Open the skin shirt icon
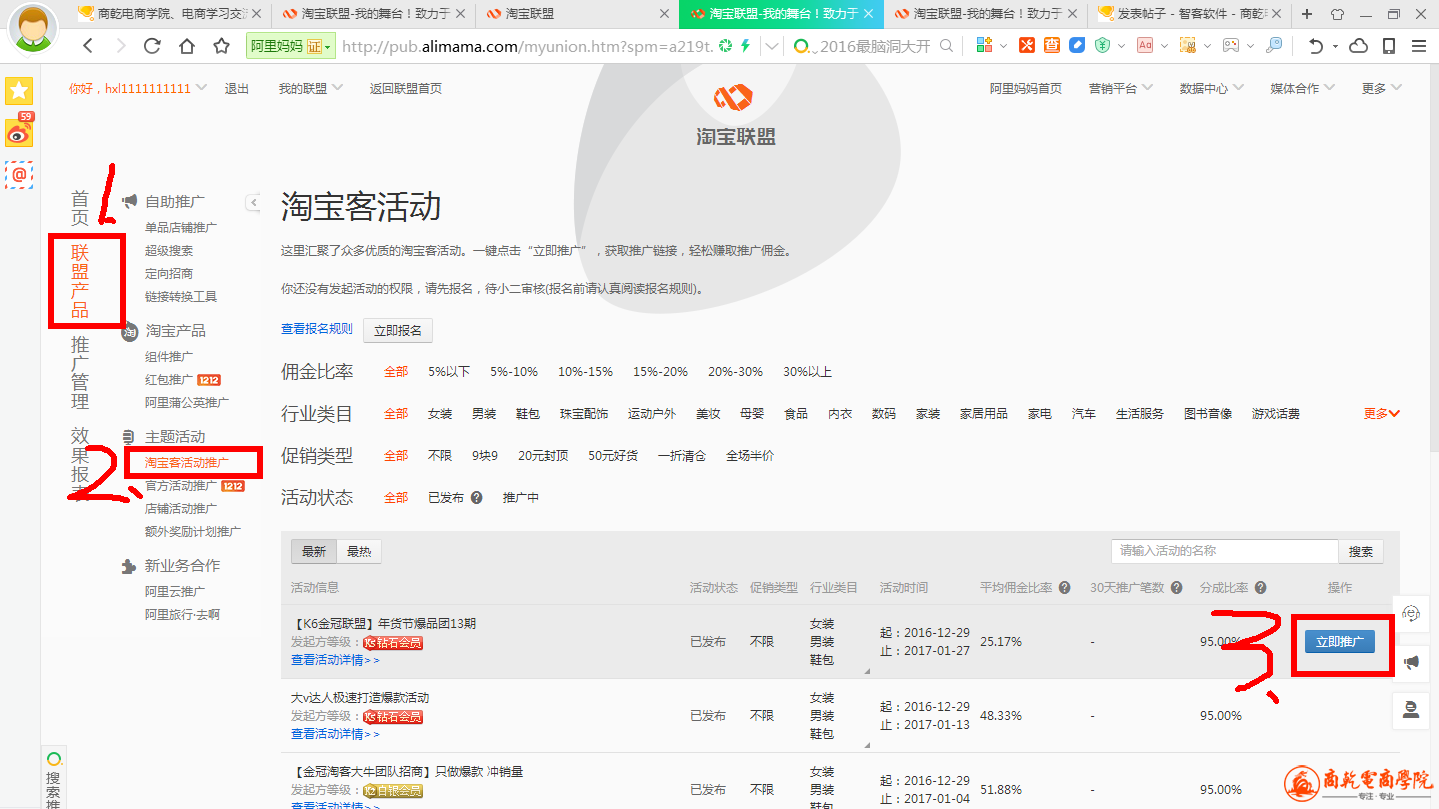 click(x=1338, y=14)
